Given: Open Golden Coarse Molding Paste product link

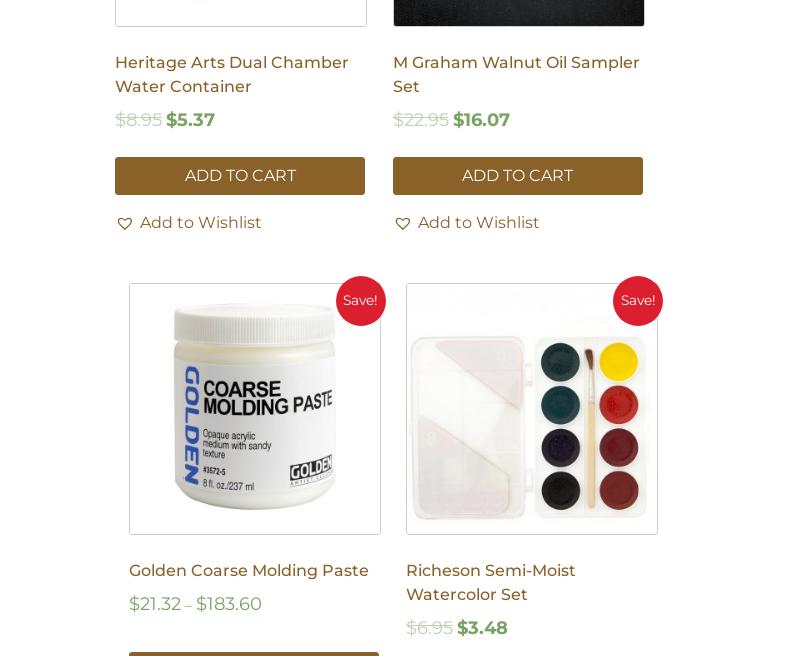Looking at the screenshot, I should (249, 570).
